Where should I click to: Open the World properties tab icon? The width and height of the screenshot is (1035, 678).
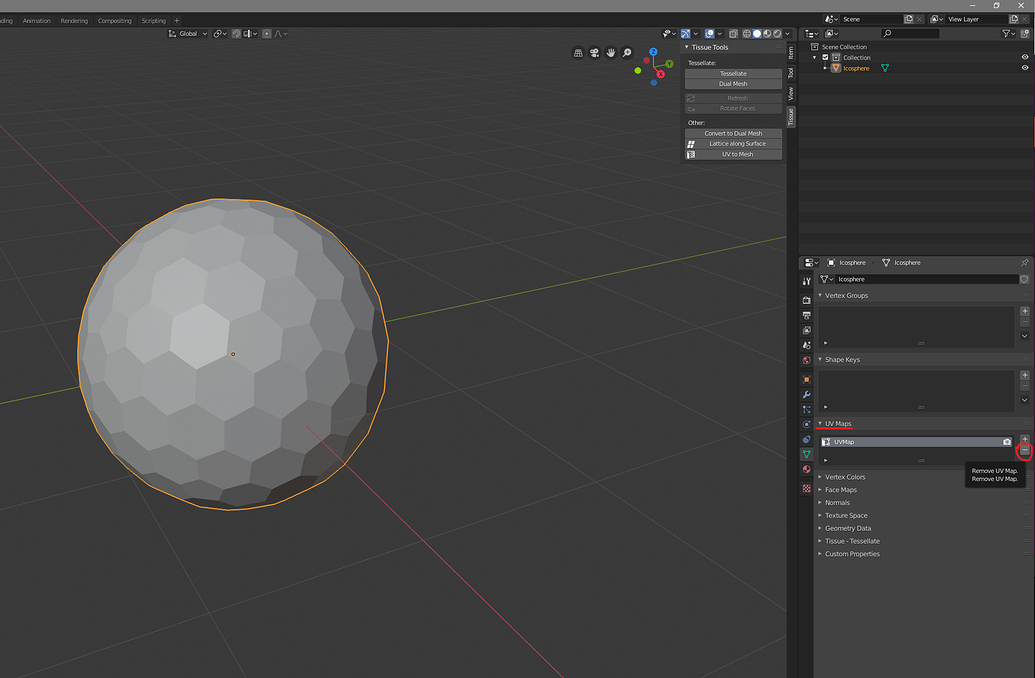coord(807,360)
